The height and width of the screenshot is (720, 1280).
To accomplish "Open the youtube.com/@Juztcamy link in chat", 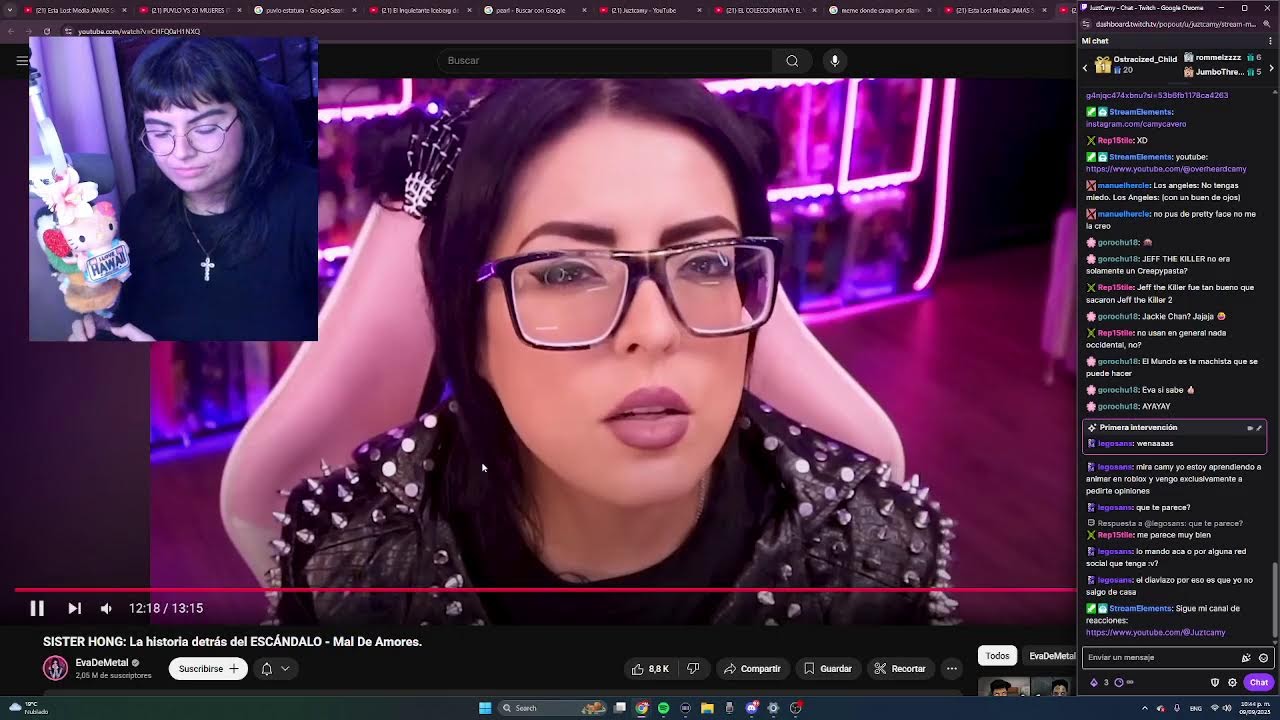I will click(x=1155, y=632).
